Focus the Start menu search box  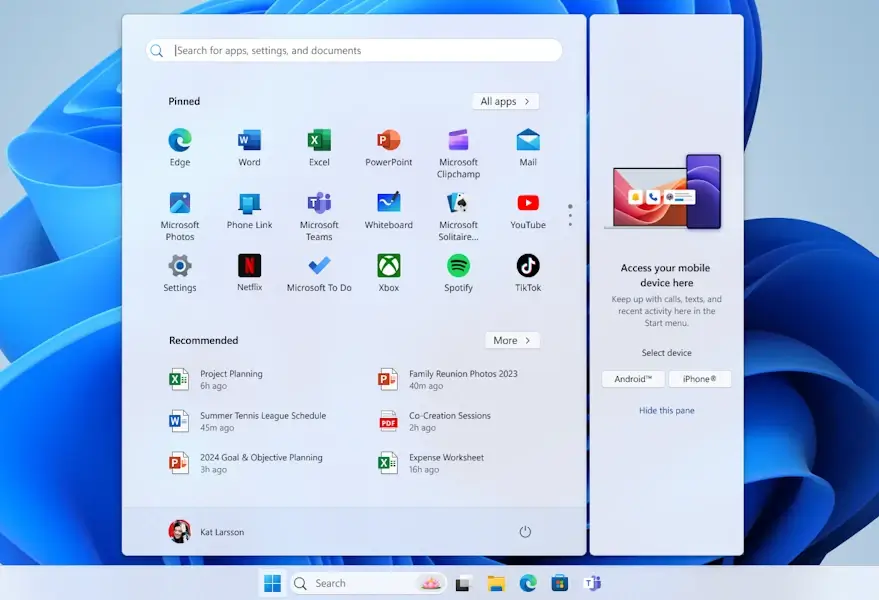point(354,50)
